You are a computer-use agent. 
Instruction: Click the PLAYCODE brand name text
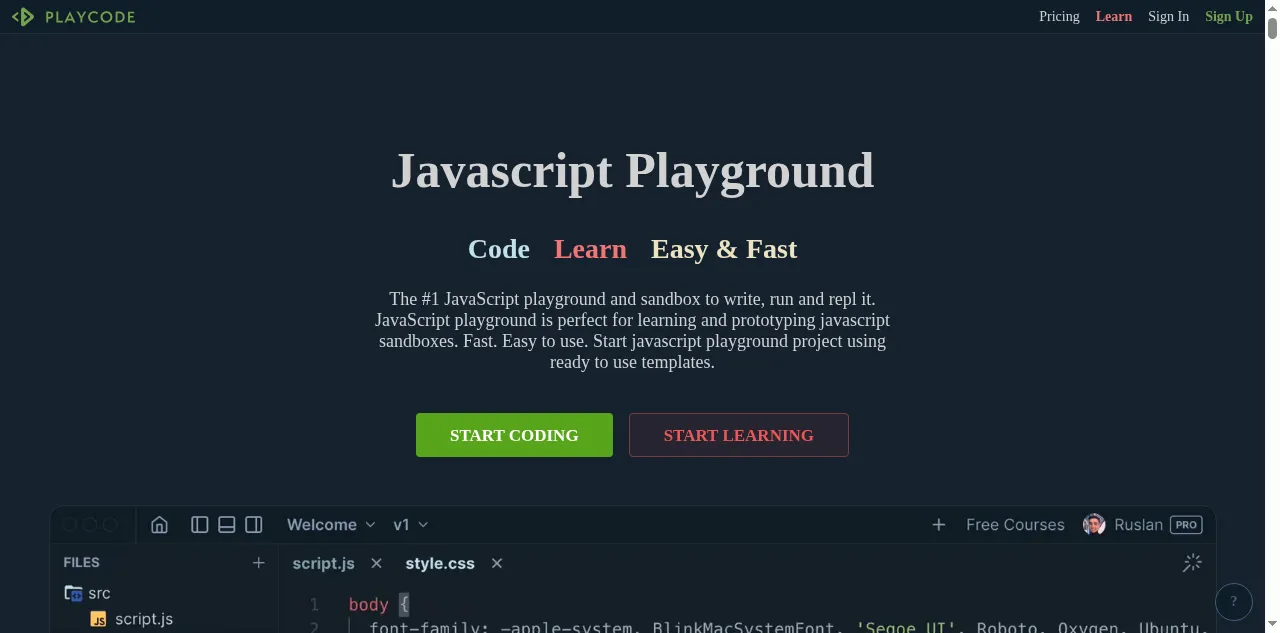(x=90, y=17)
